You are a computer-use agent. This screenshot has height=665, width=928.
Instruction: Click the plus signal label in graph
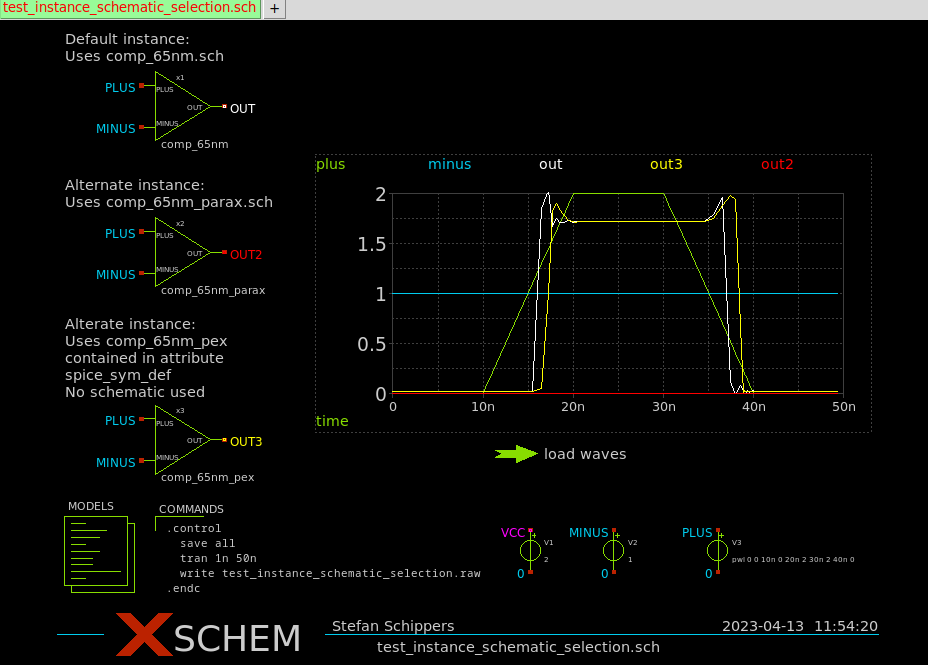point(331,164)
